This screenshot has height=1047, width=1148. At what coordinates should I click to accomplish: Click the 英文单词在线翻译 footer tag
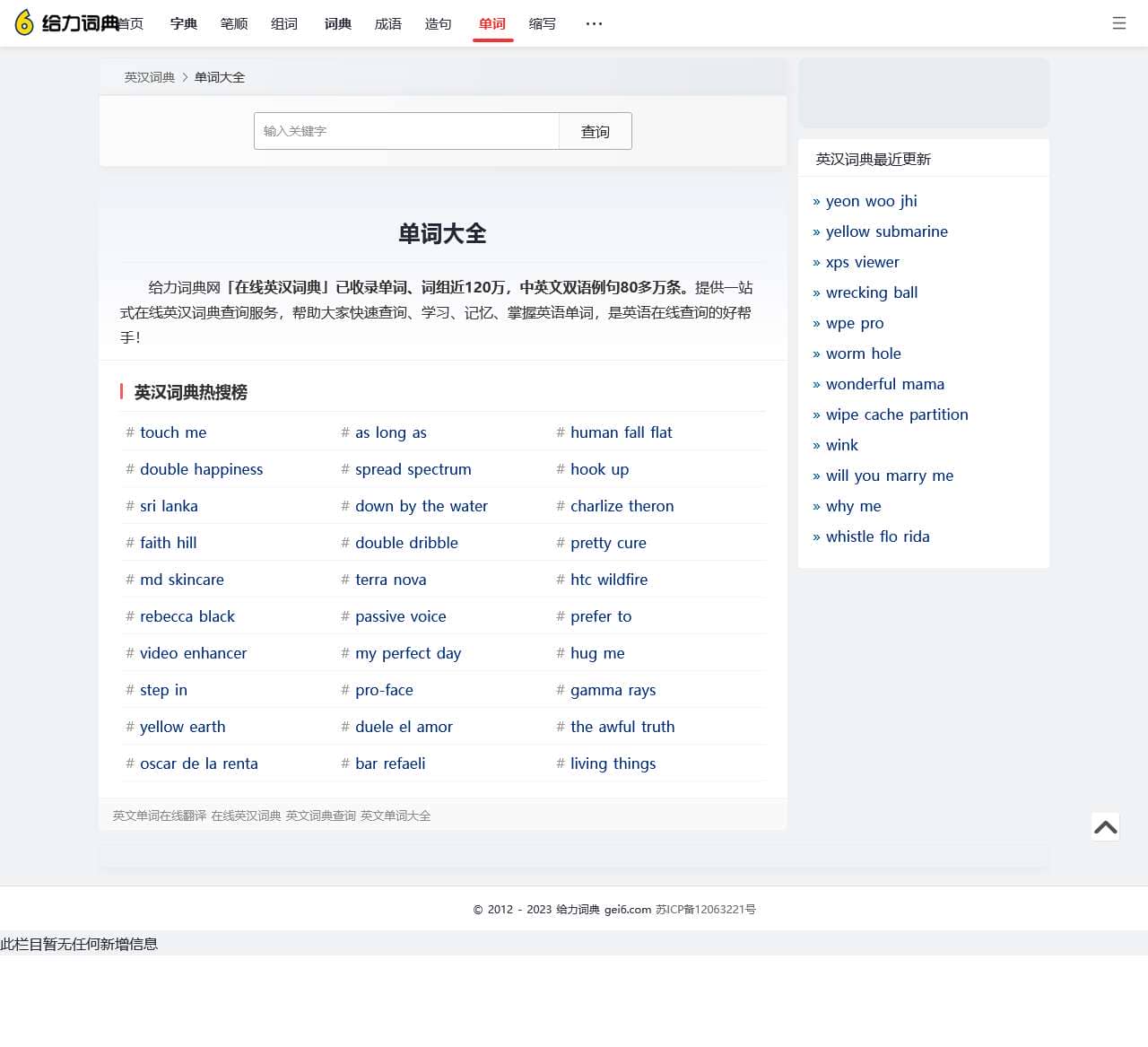[160, 816]
